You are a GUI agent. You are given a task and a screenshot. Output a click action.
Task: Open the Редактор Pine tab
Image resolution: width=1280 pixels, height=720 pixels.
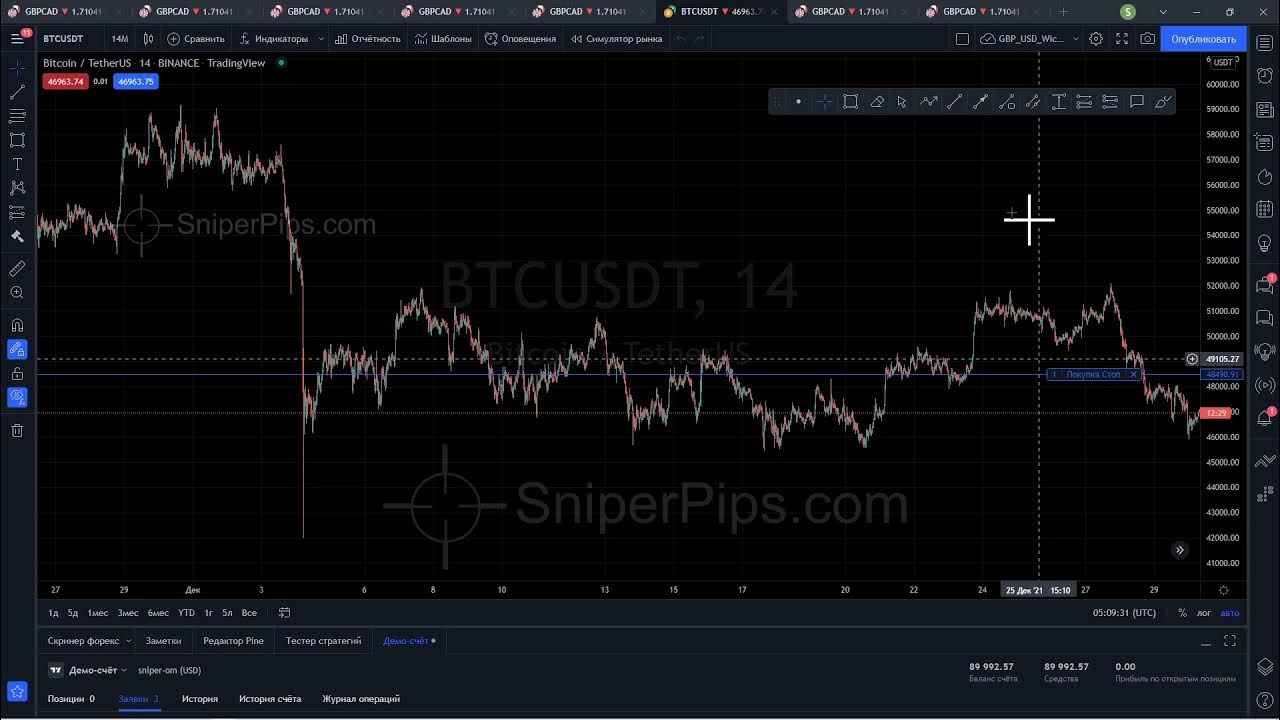click(233, 641)
